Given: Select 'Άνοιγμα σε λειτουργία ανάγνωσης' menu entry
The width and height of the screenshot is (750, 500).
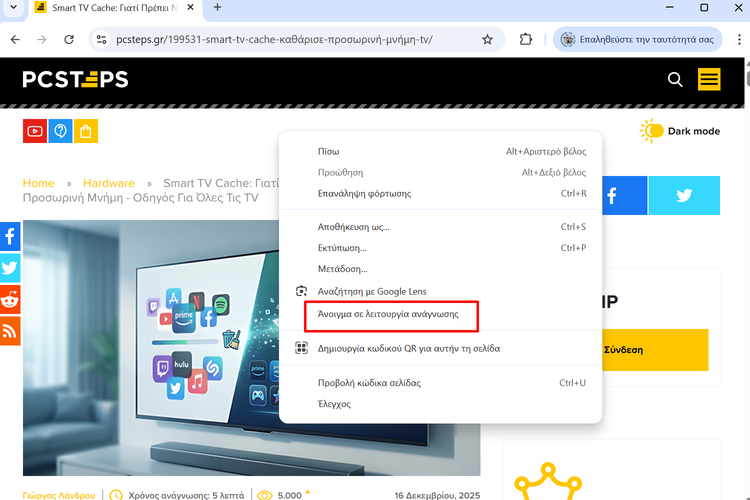Looking at the screenshot, I should click(388, 313).
